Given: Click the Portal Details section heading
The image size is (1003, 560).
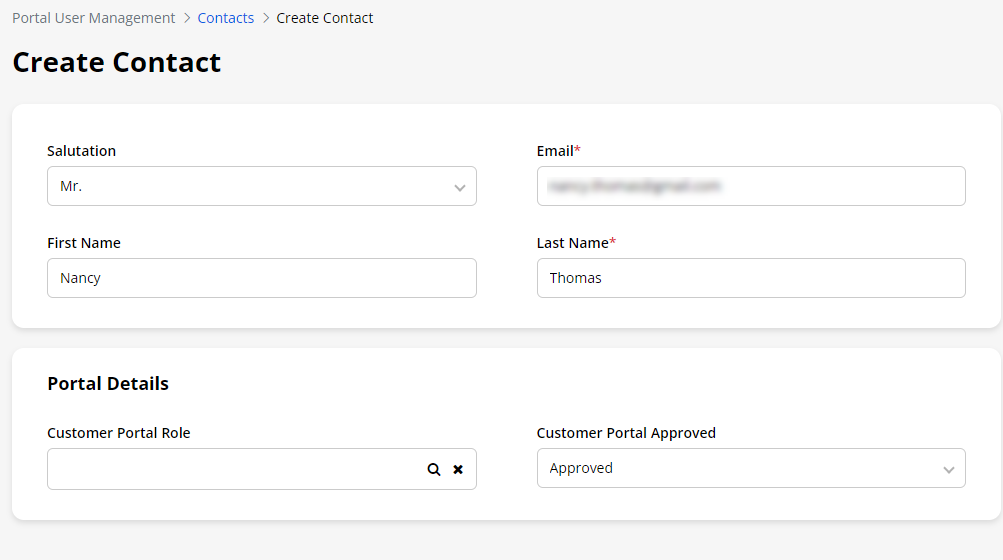Looking at the screenshot, I should pyautogui.click(x=108, y=384).
